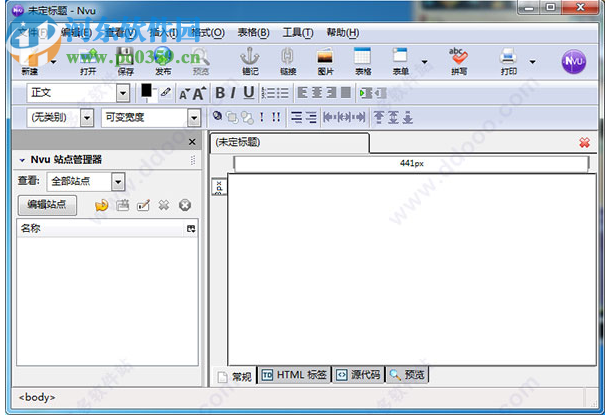Align text left

tap(302, 93)
